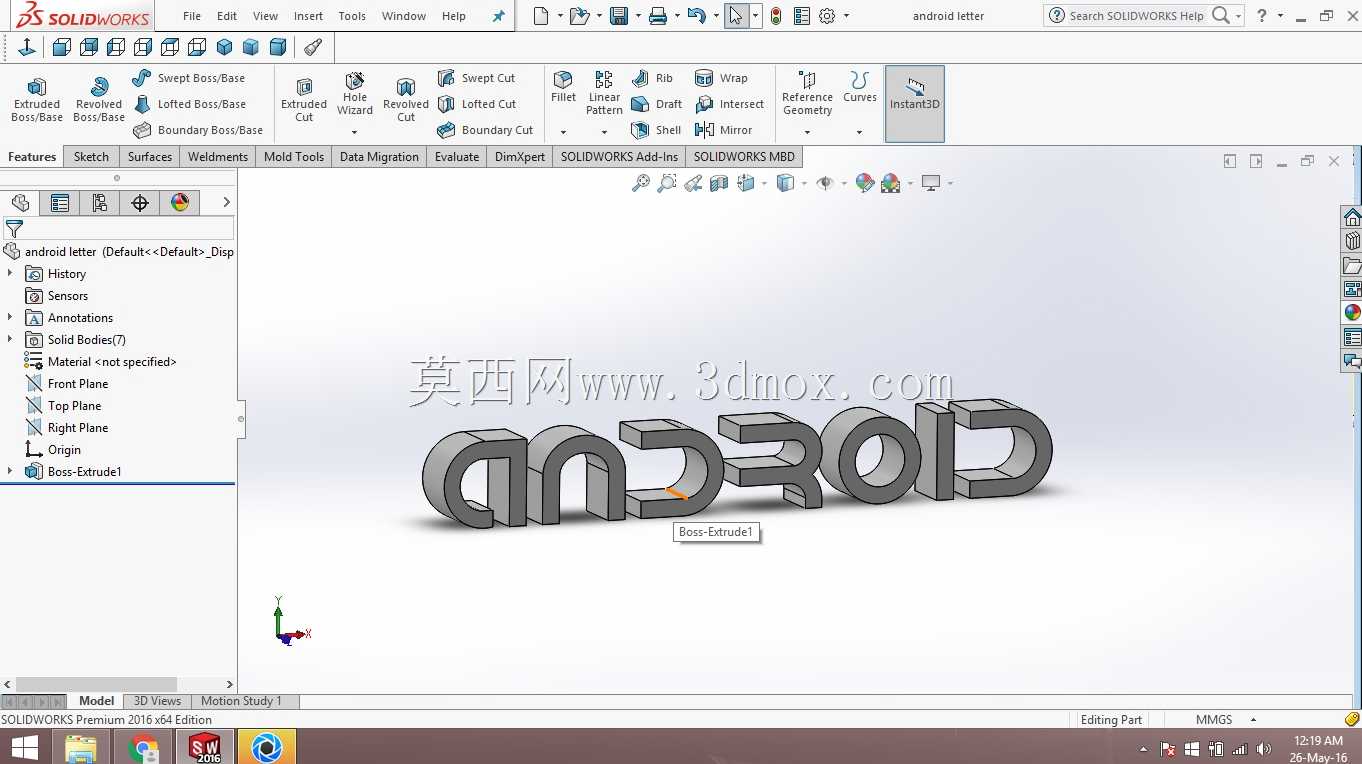Select the Draft feature
Image resolution: width=1362 pixels, height=764 pixels.
click(x=657, y=104)
